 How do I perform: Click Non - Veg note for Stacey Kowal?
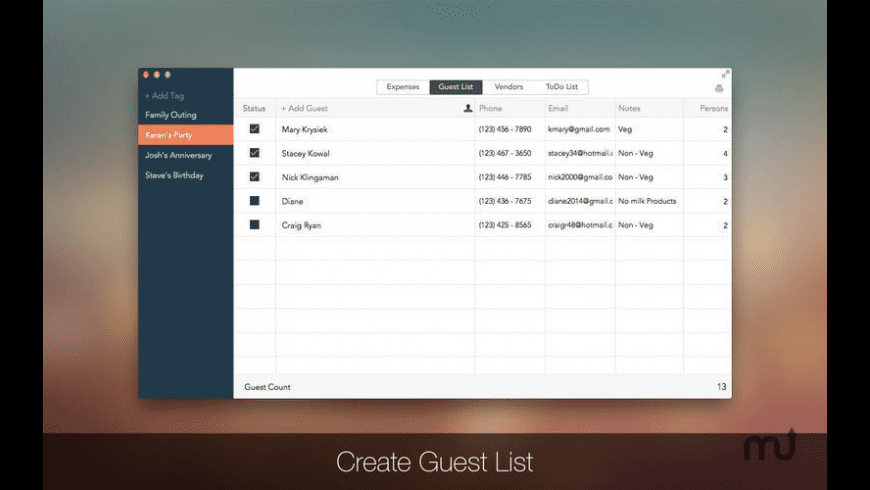pos(635,153)
